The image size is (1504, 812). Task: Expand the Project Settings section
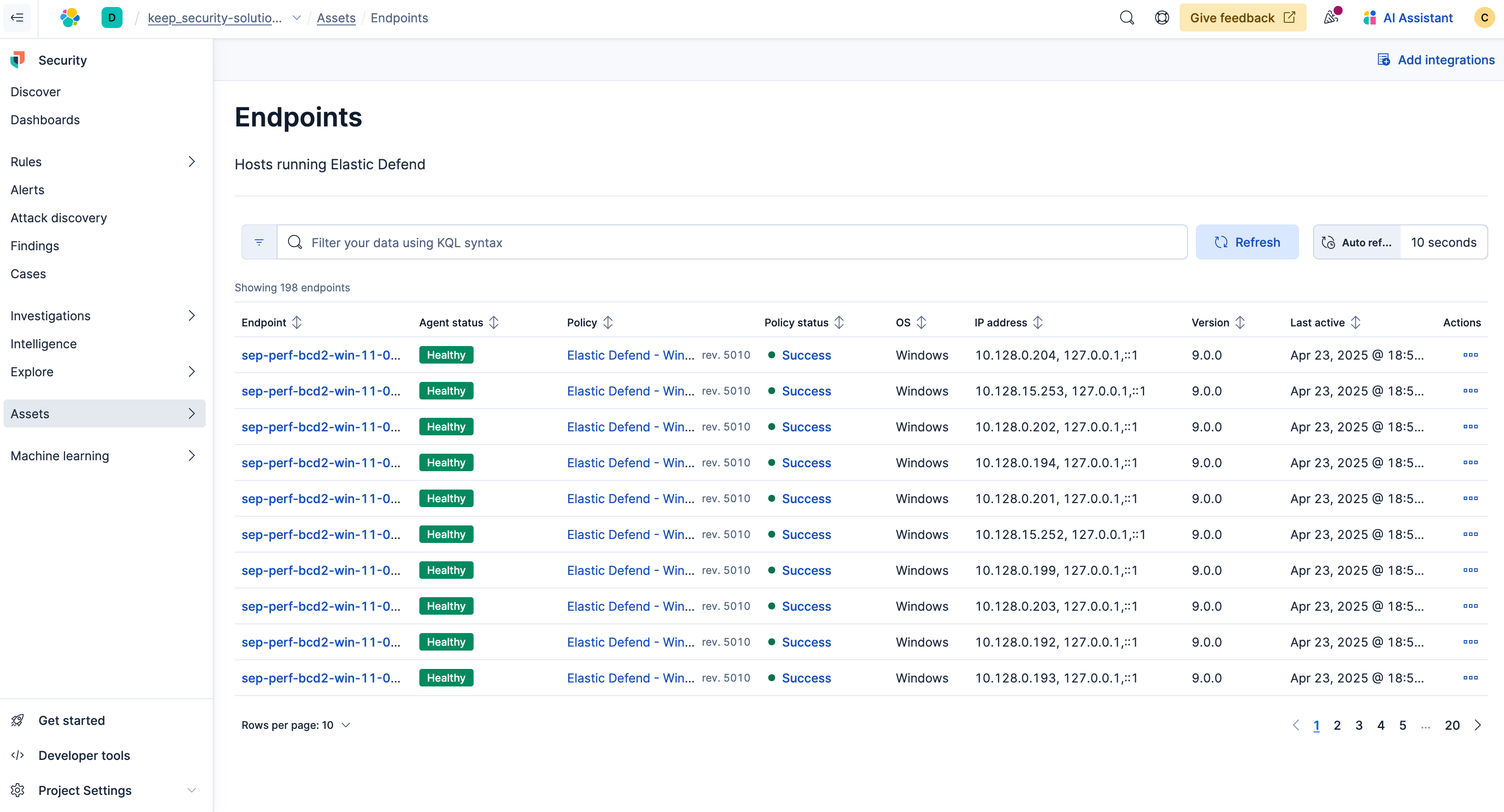tap(192, 791)
